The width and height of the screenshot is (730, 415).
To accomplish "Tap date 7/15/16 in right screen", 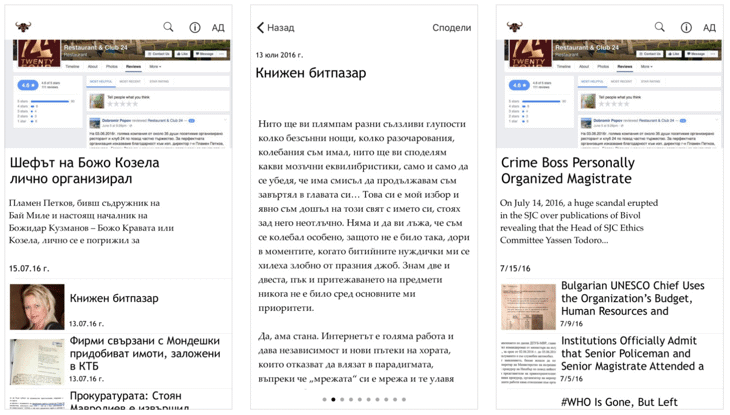I will [515, 268].
